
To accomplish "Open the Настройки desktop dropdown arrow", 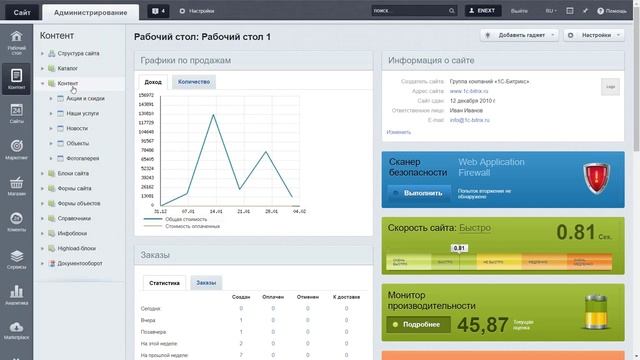I will coord(618,35).
